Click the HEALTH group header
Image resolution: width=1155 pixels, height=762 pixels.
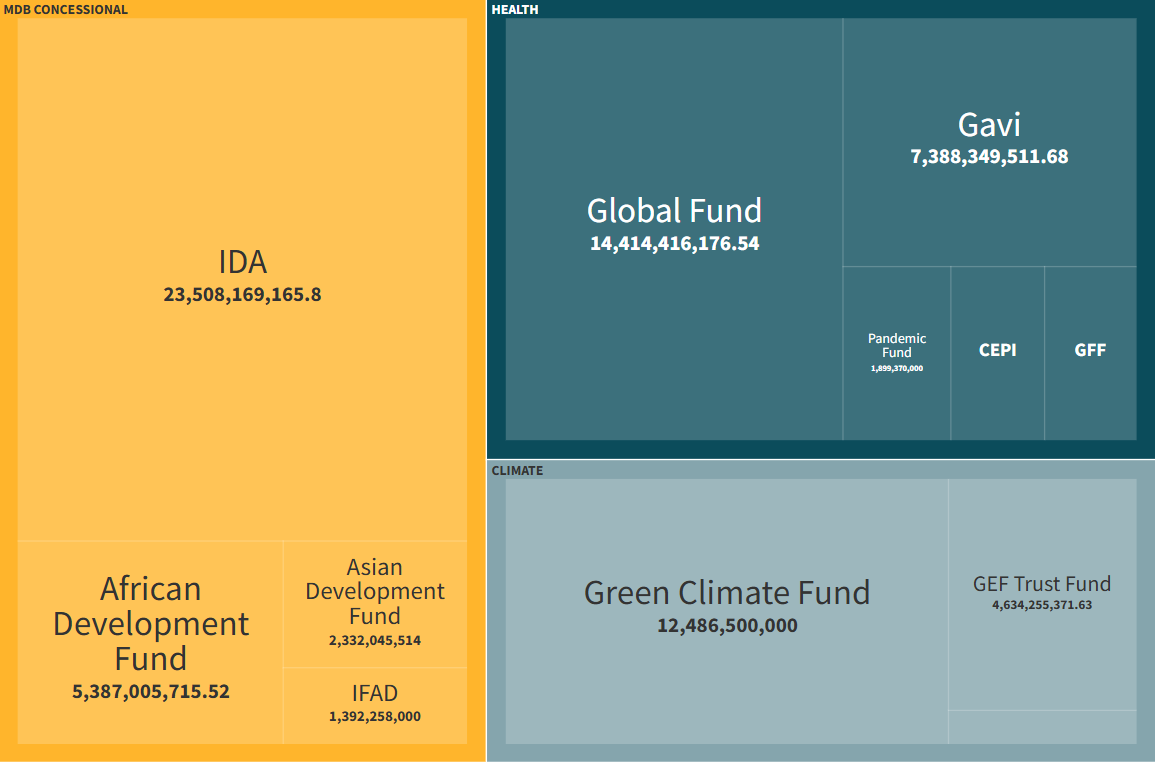click(515, 10)
